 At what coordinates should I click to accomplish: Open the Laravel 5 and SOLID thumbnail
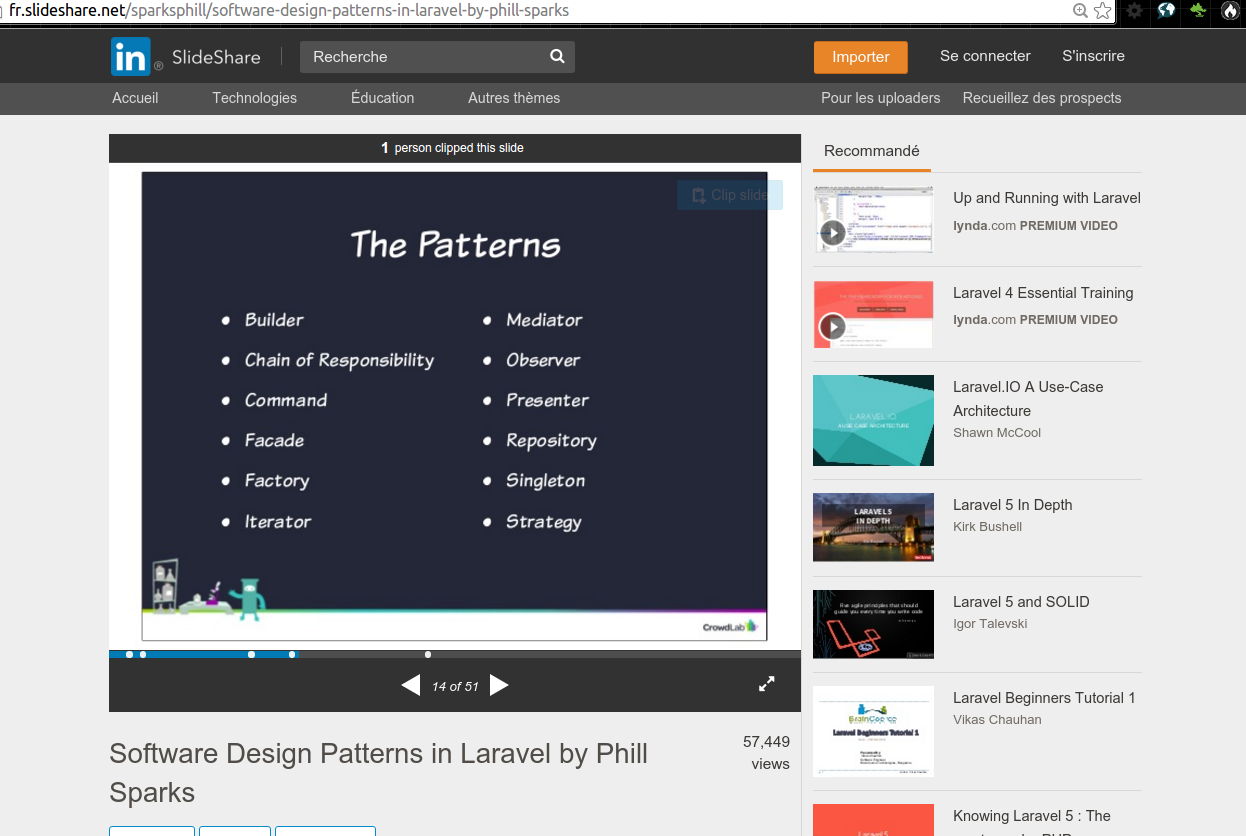(x=873, y=624)
